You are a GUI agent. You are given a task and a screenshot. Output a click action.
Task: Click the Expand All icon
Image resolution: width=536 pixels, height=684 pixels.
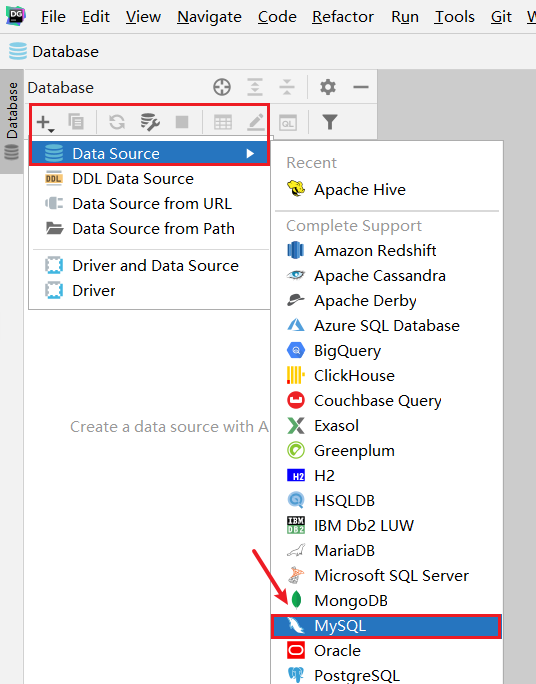pyautogui.click(x=255, y=87)
